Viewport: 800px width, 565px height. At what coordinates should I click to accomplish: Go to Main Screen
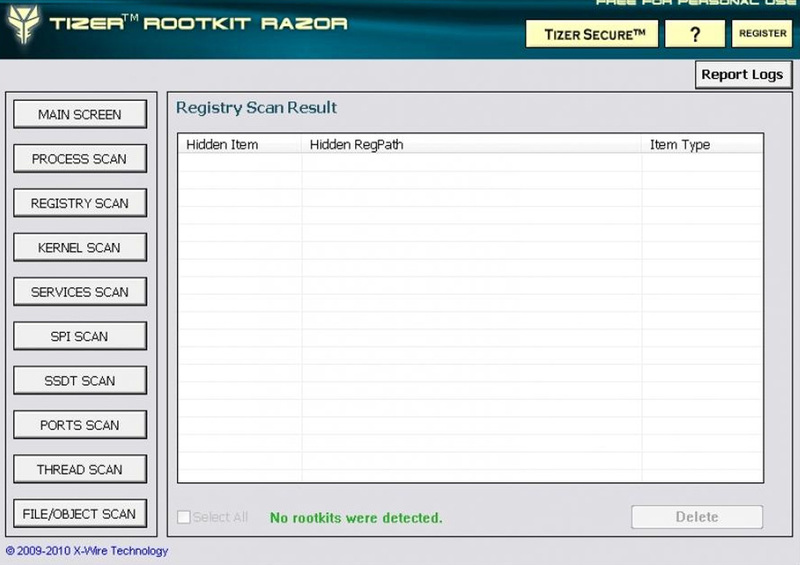point(80,114)
